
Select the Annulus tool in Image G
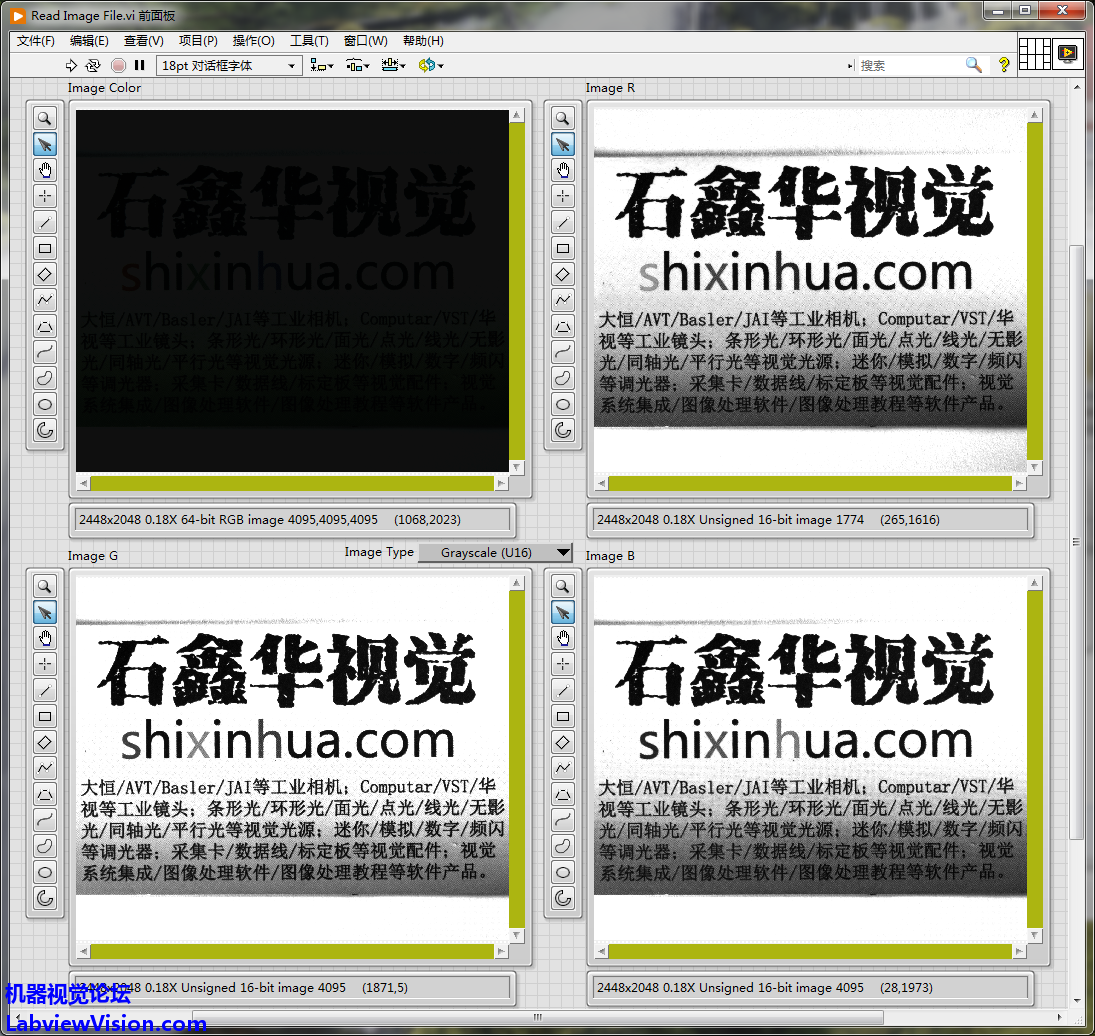pos(45,898)
